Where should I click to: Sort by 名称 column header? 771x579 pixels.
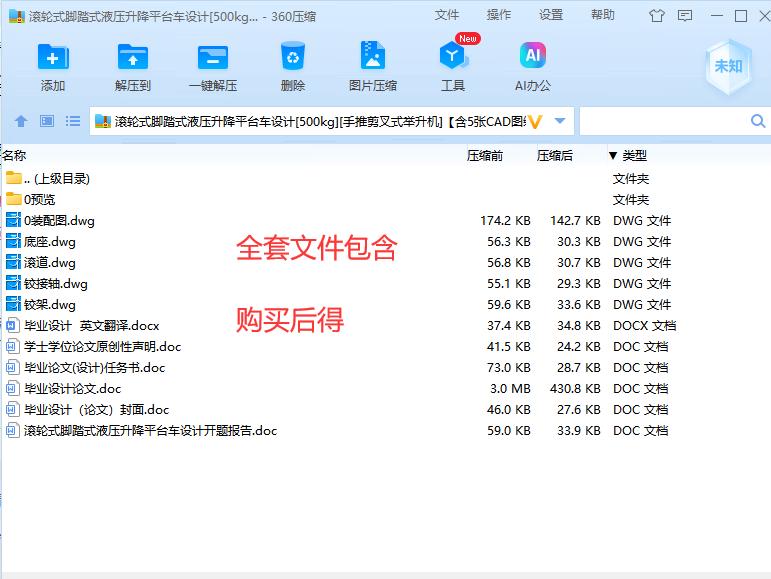14,156
